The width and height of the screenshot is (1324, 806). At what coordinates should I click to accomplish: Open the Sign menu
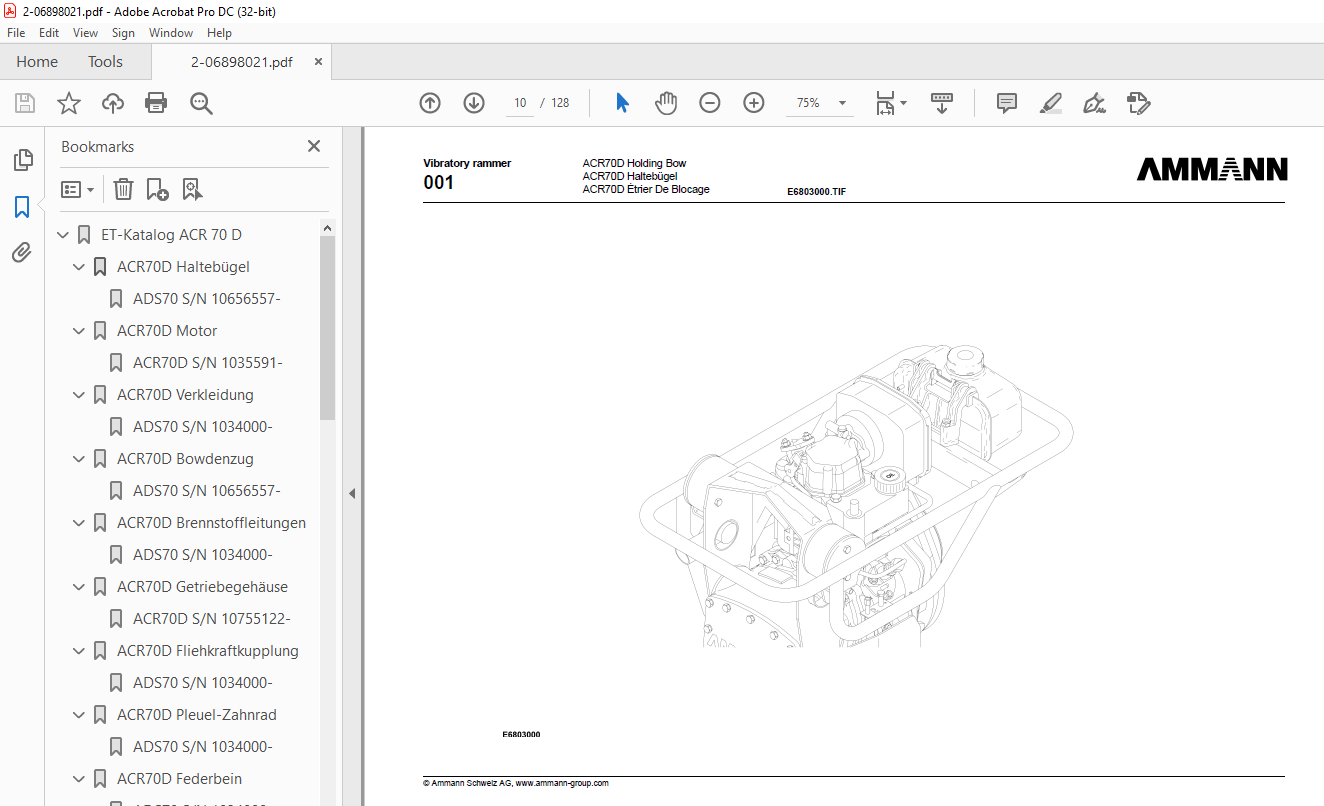[x=123, y=33]
